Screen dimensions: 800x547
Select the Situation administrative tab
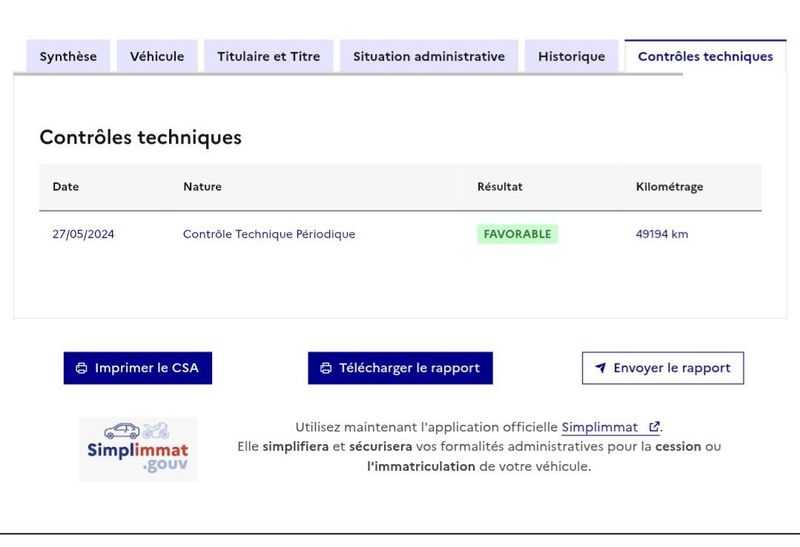click(x=429, y=56)
